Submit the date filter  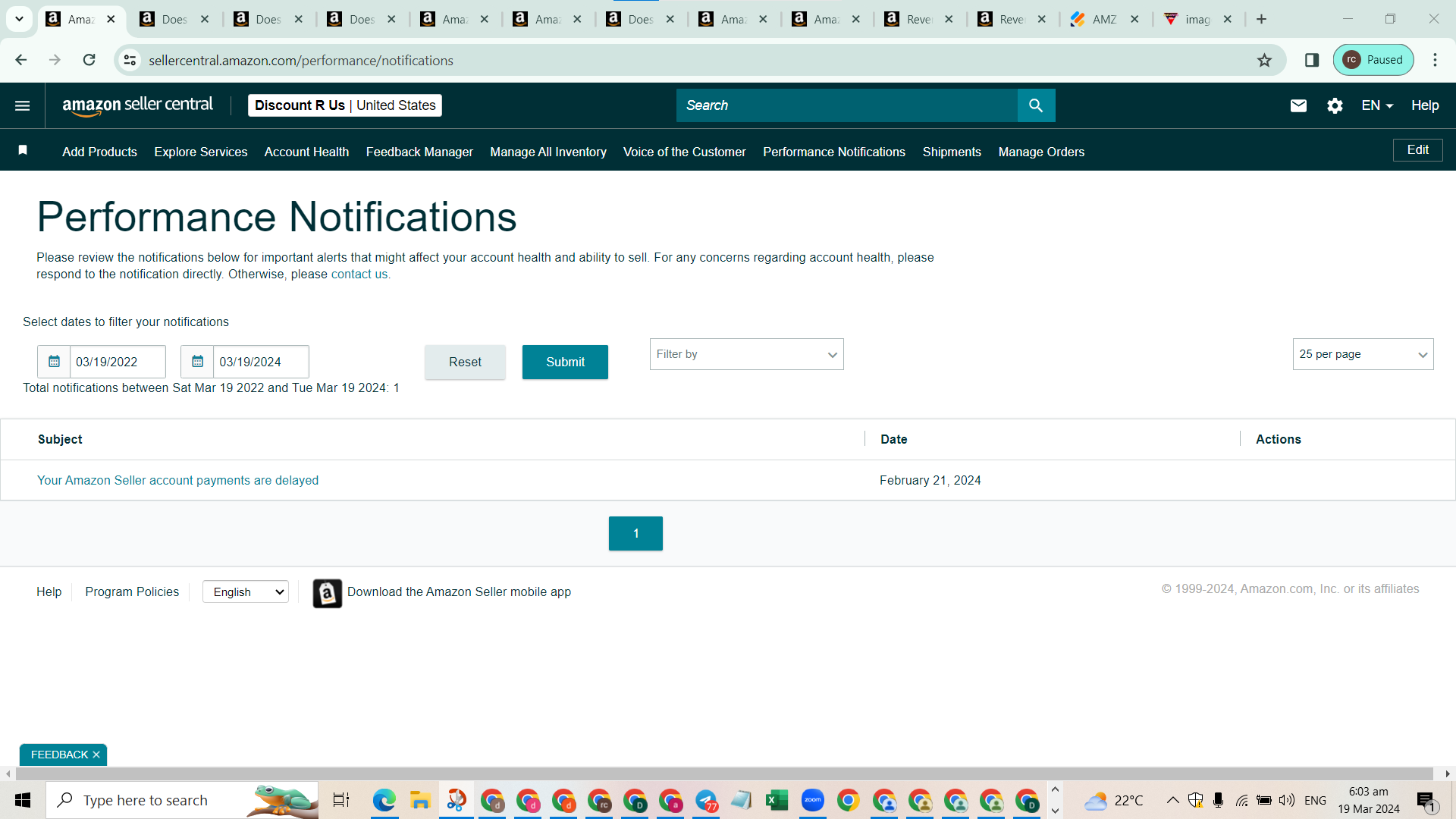565,362
